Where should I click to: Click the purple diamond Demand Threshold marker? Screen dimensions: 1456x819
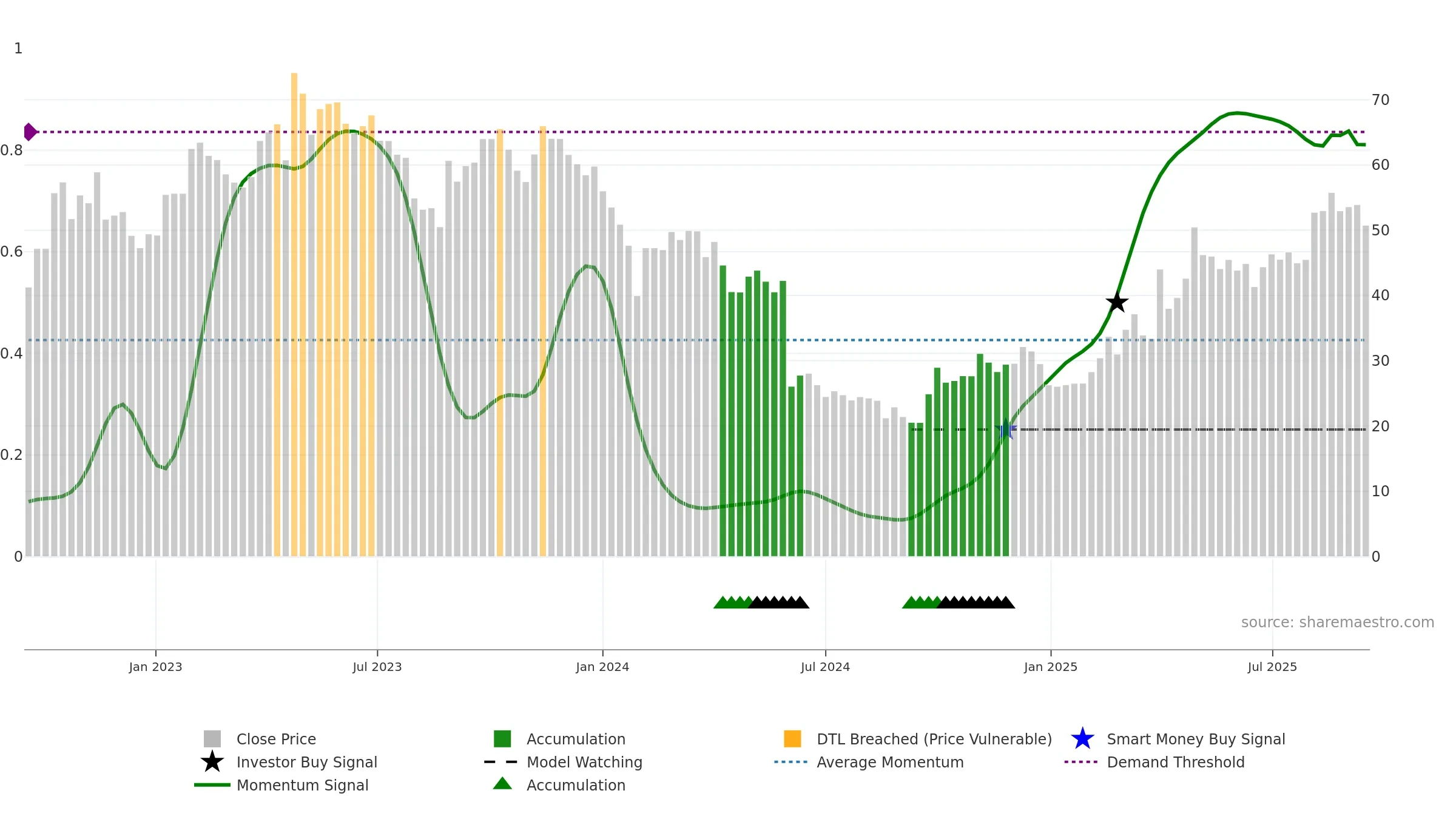click(30, 132)
